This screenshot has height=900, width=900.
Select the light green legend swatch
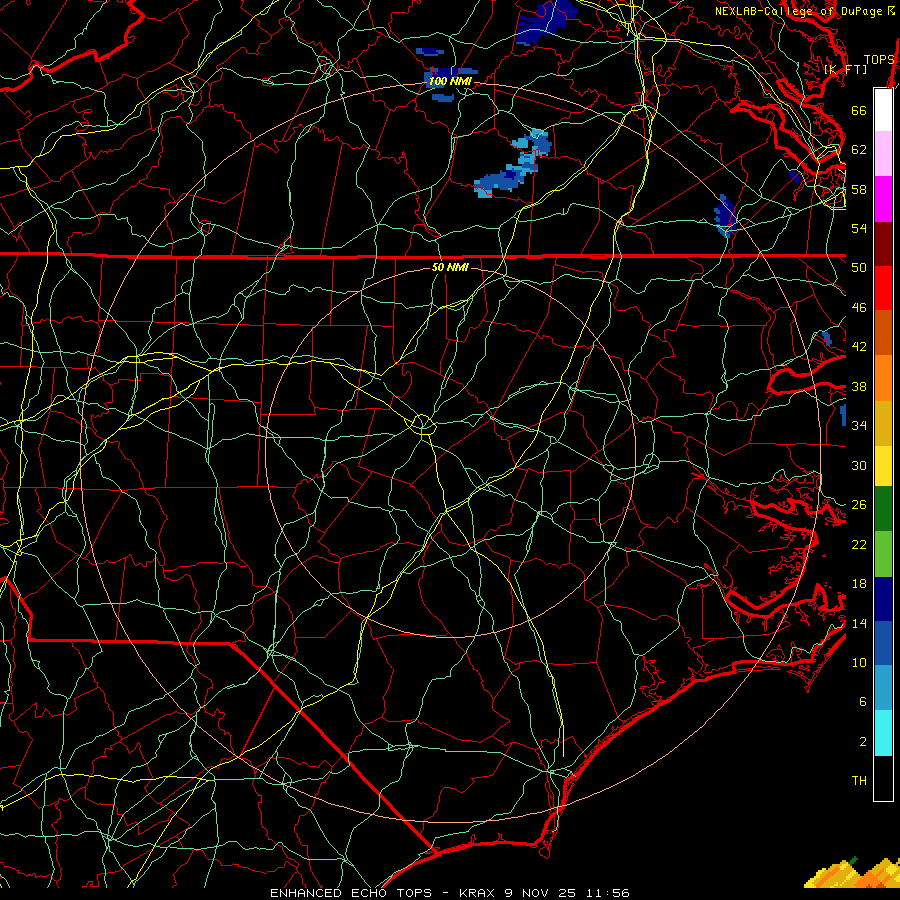pyautogui.click(x=883, y=554)
